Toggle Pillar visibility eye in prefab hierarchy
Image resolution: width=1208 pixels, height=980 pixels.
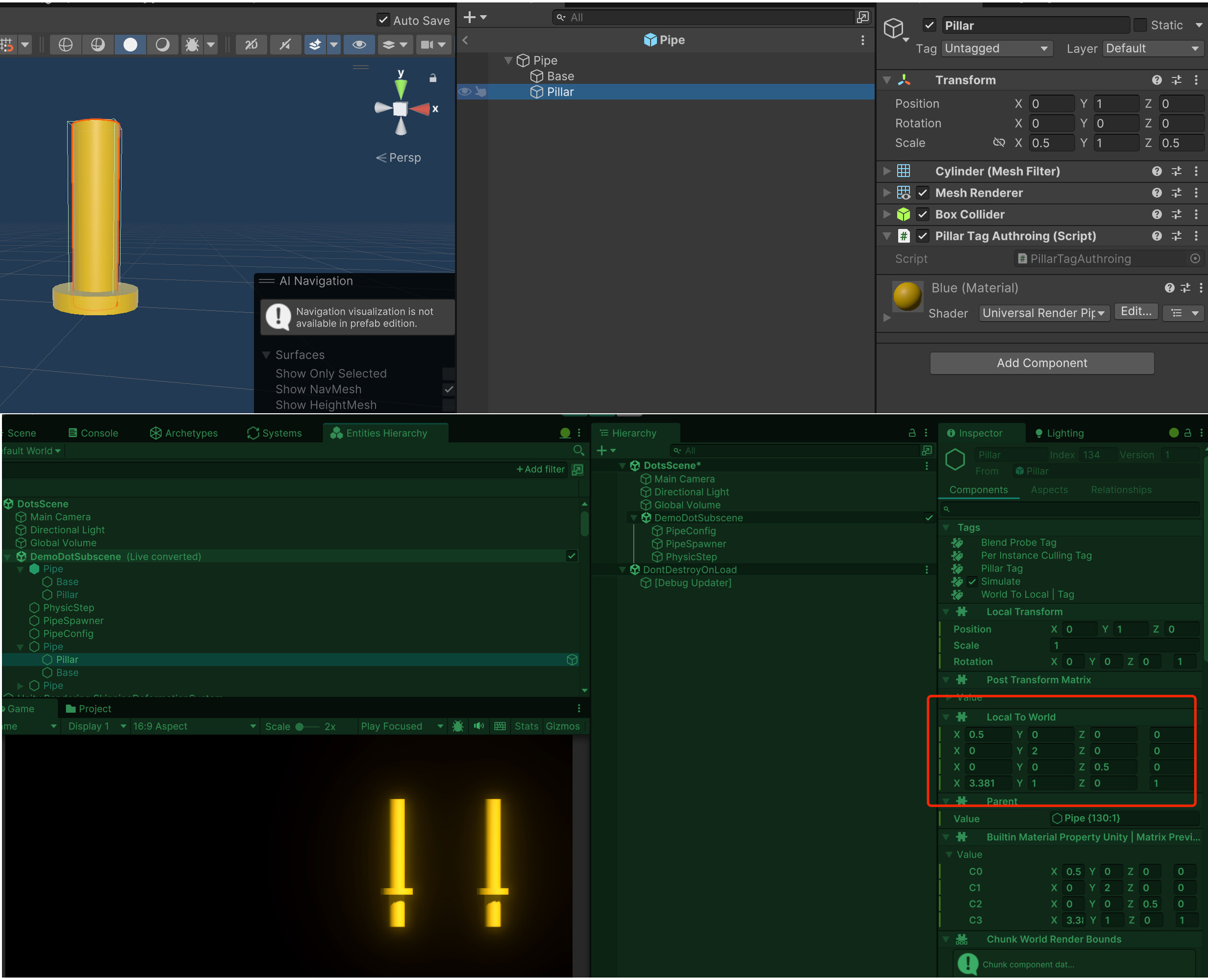tap(465, 92)
